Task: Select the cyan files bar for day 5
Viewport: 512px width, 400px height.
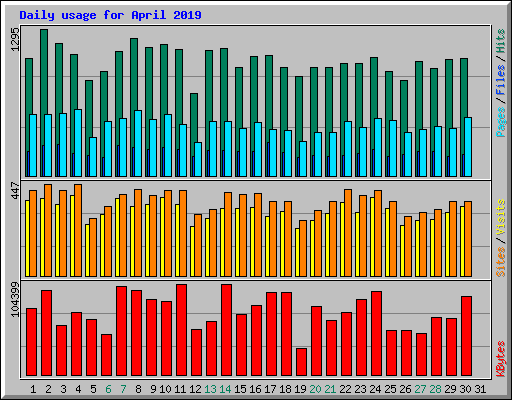Action: (x=93, y=157)
